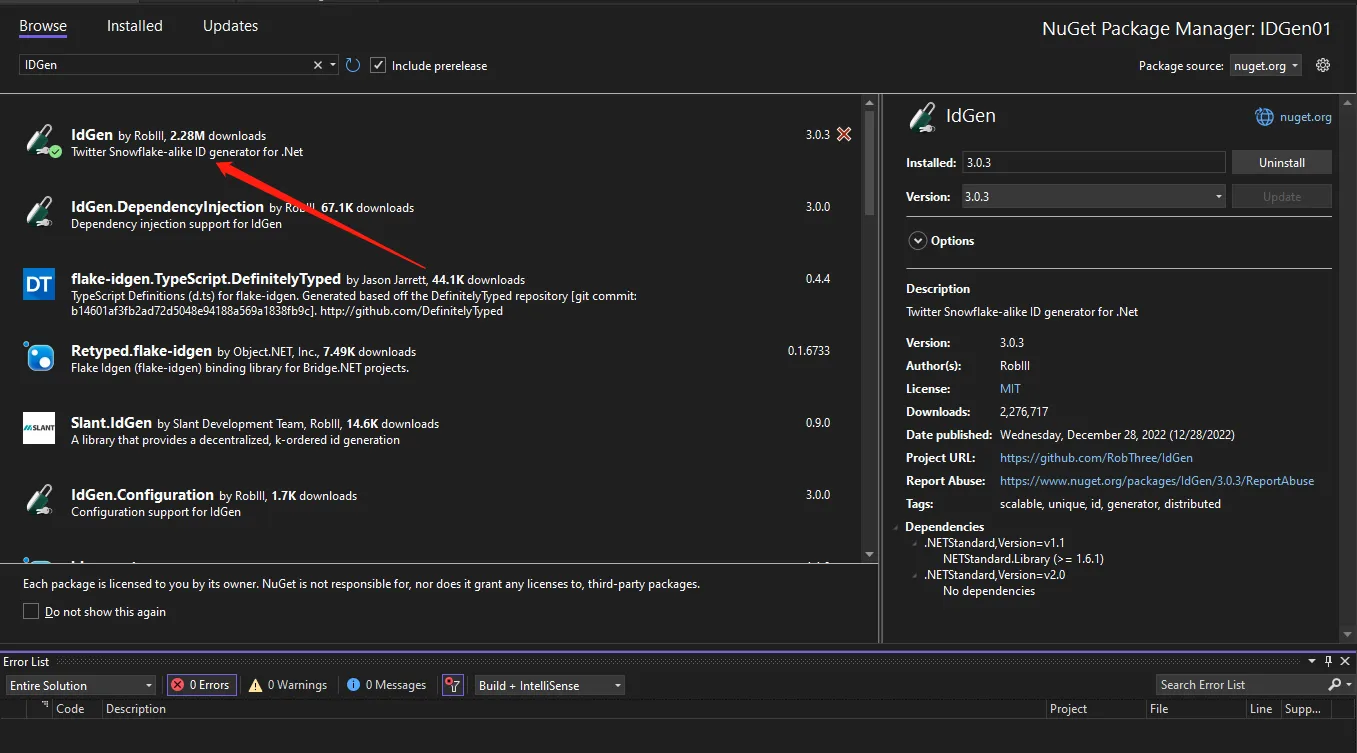Select the IdGen.DependencyInjection package title
Image resolution: width=1357 pixels, height=753 pixels.
pos(167,206)
